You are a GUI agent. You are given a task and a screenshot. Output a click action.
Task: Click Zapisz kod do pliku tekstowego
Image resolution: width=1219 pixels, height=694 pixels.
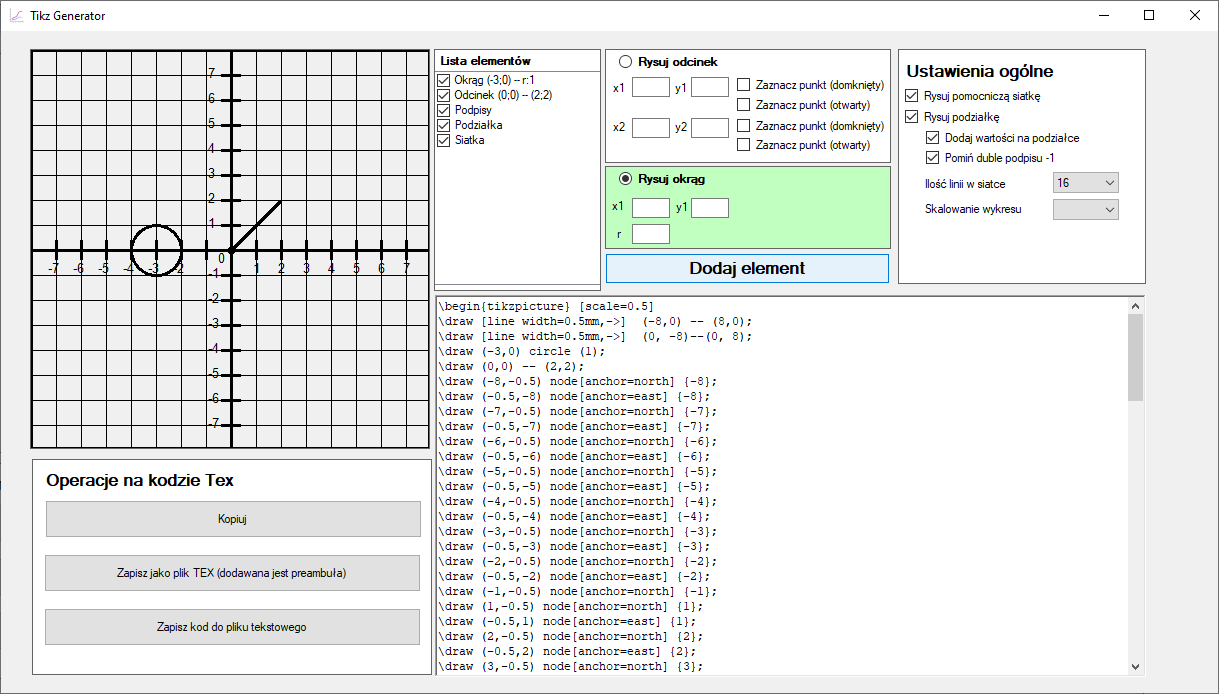tap(232, 627)
